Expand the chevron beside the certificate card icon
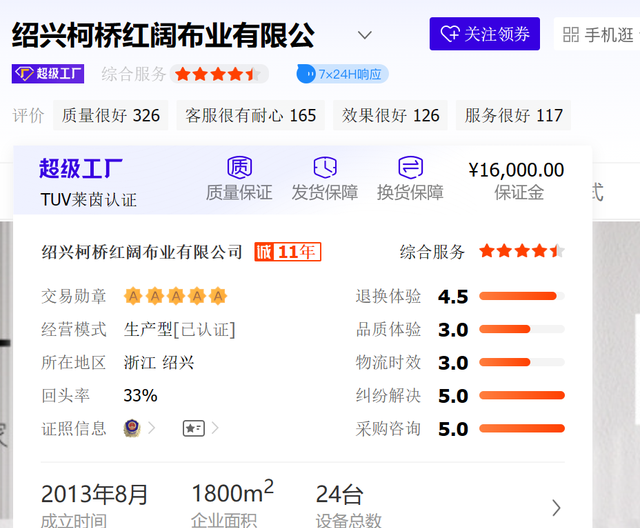Image resolution: width=640 pixels, height=528 pixels. coord(215,428)
